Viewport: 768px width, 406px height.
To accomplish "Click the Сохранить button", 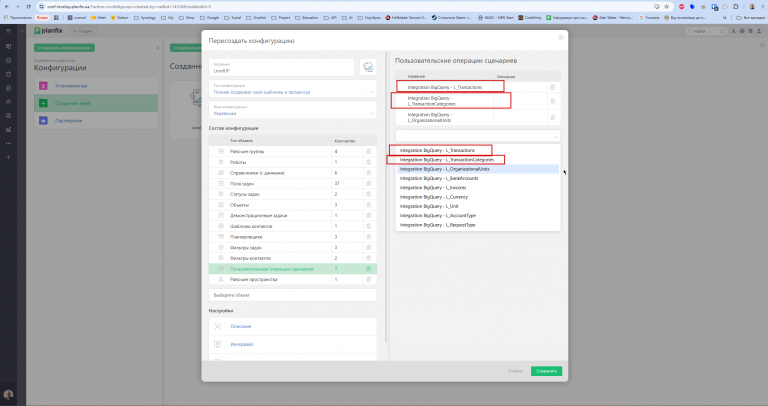I will coord(546,371).
